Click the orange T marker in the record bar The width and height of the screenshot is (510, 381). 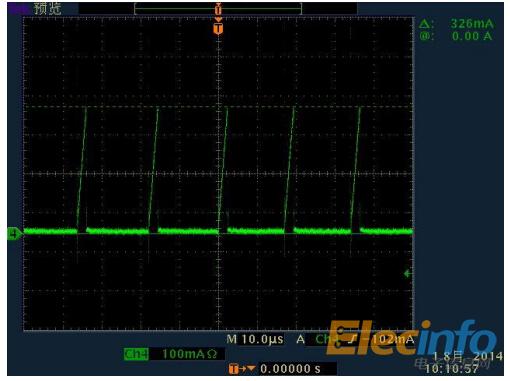click(x=218, y=9)
